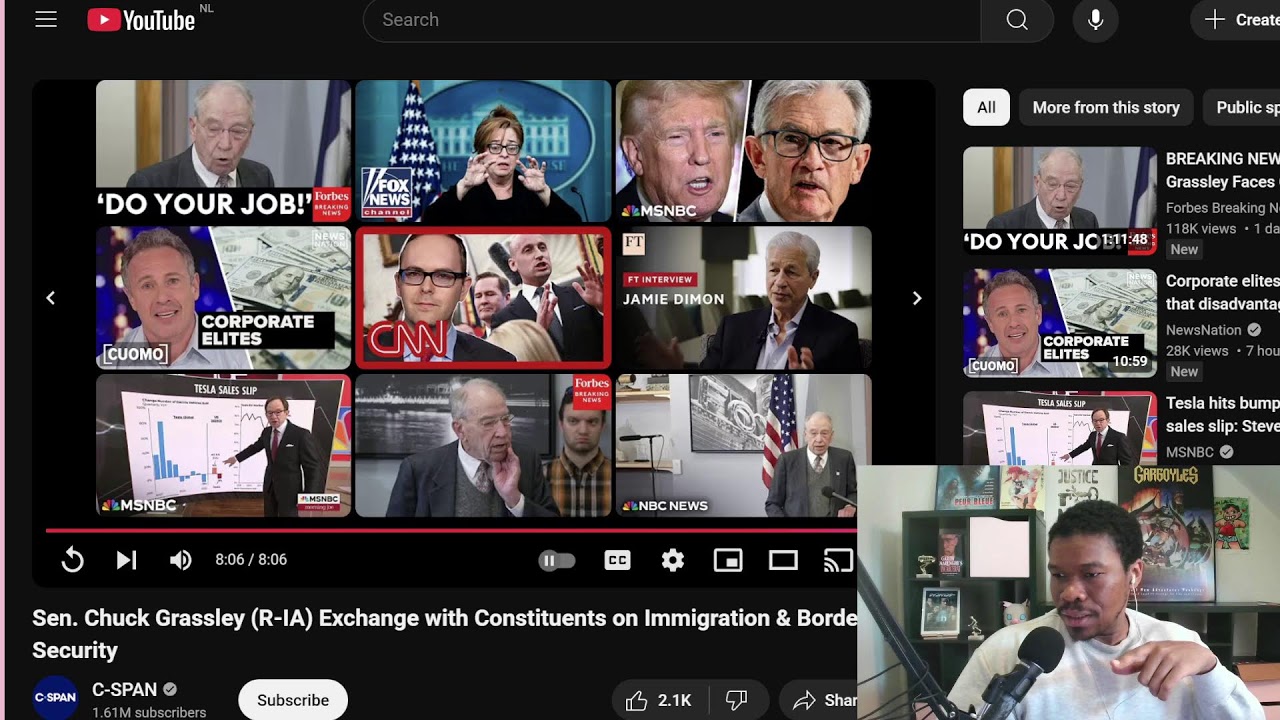1280x720 pixels.
Task: Open the Forbes Grassley hand-on-chin suggestion
Action: pos(483,445)
